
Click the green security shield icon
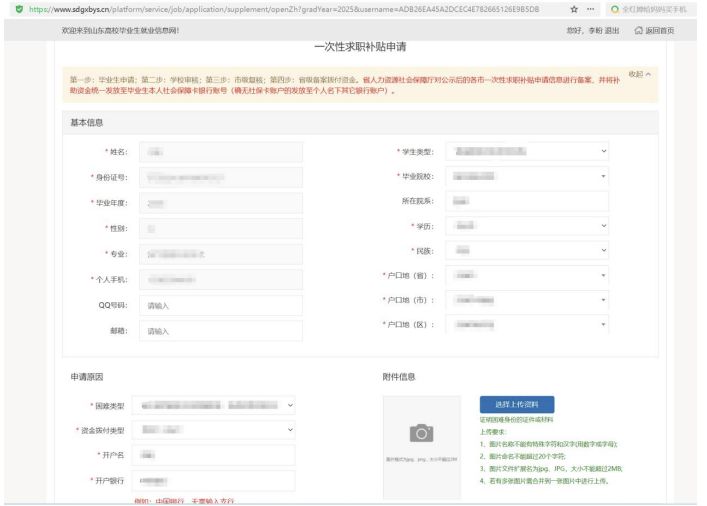tap(19, 9)
